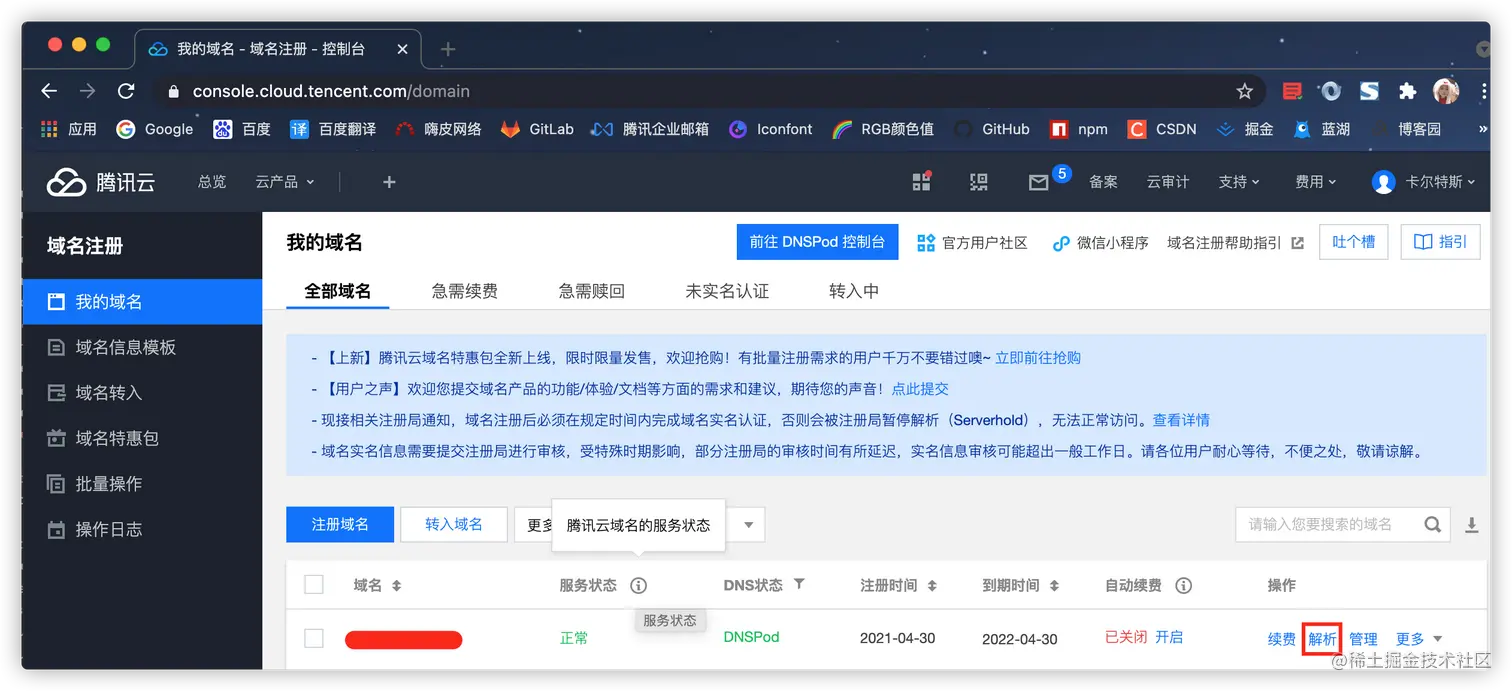Viewport: 1512px width, 691px height.
Task: Click the 转入域名 button
Action: click(x=454, y=524)
